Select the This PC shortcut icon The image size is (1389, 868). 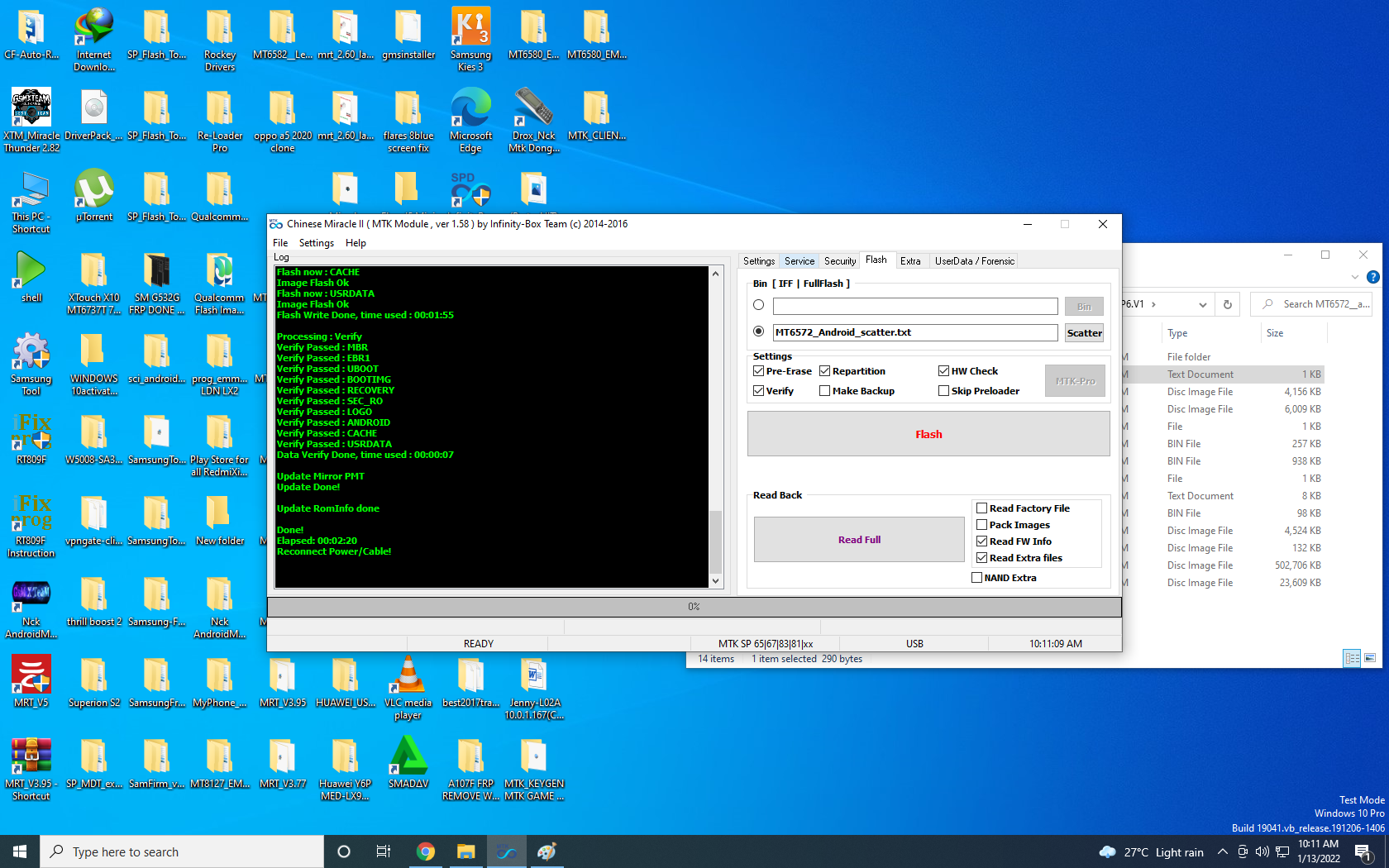tap(31, 201)
